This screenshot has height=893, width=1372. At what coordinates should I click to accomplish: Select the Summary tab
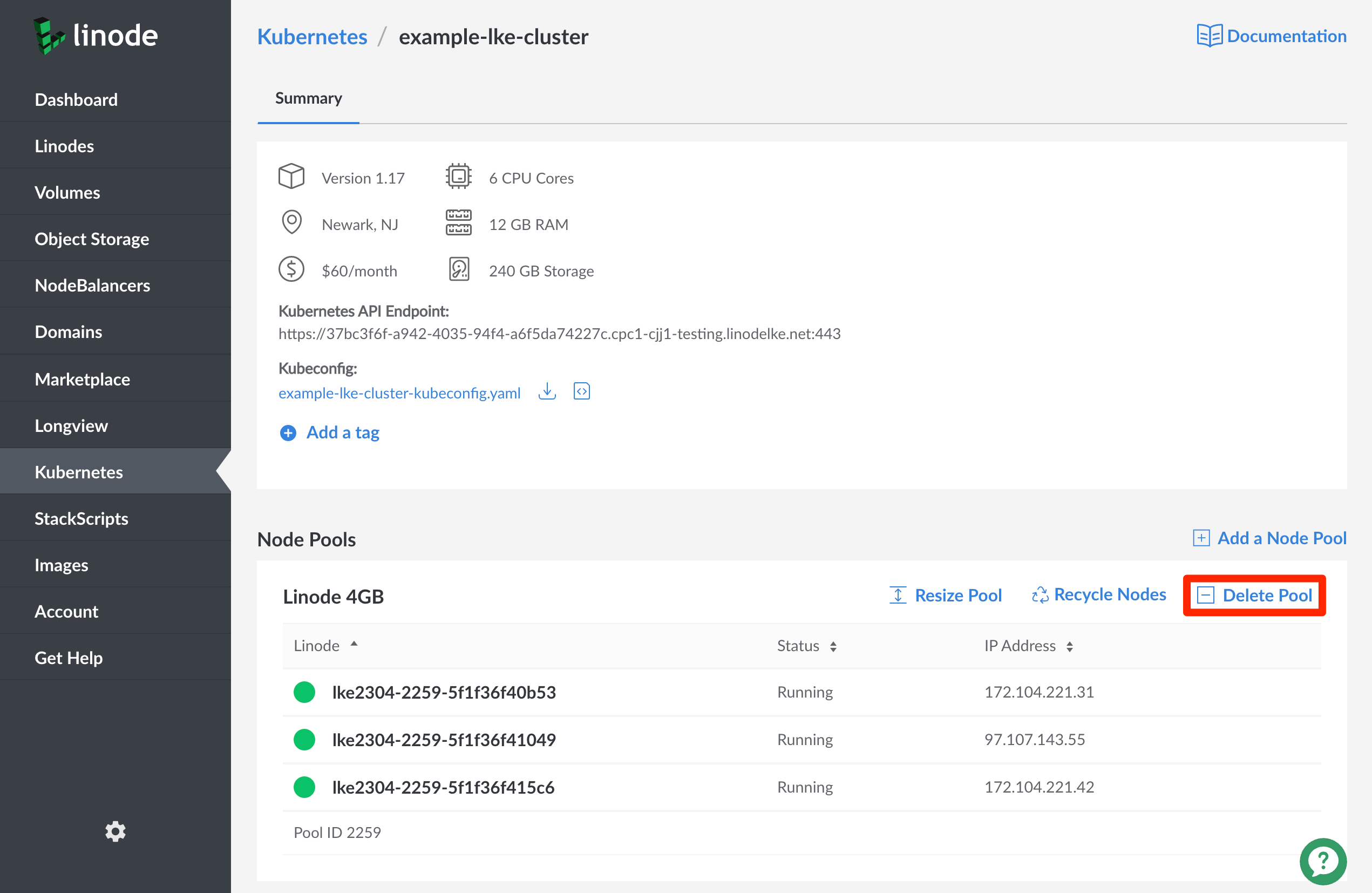tap(308, 98)
